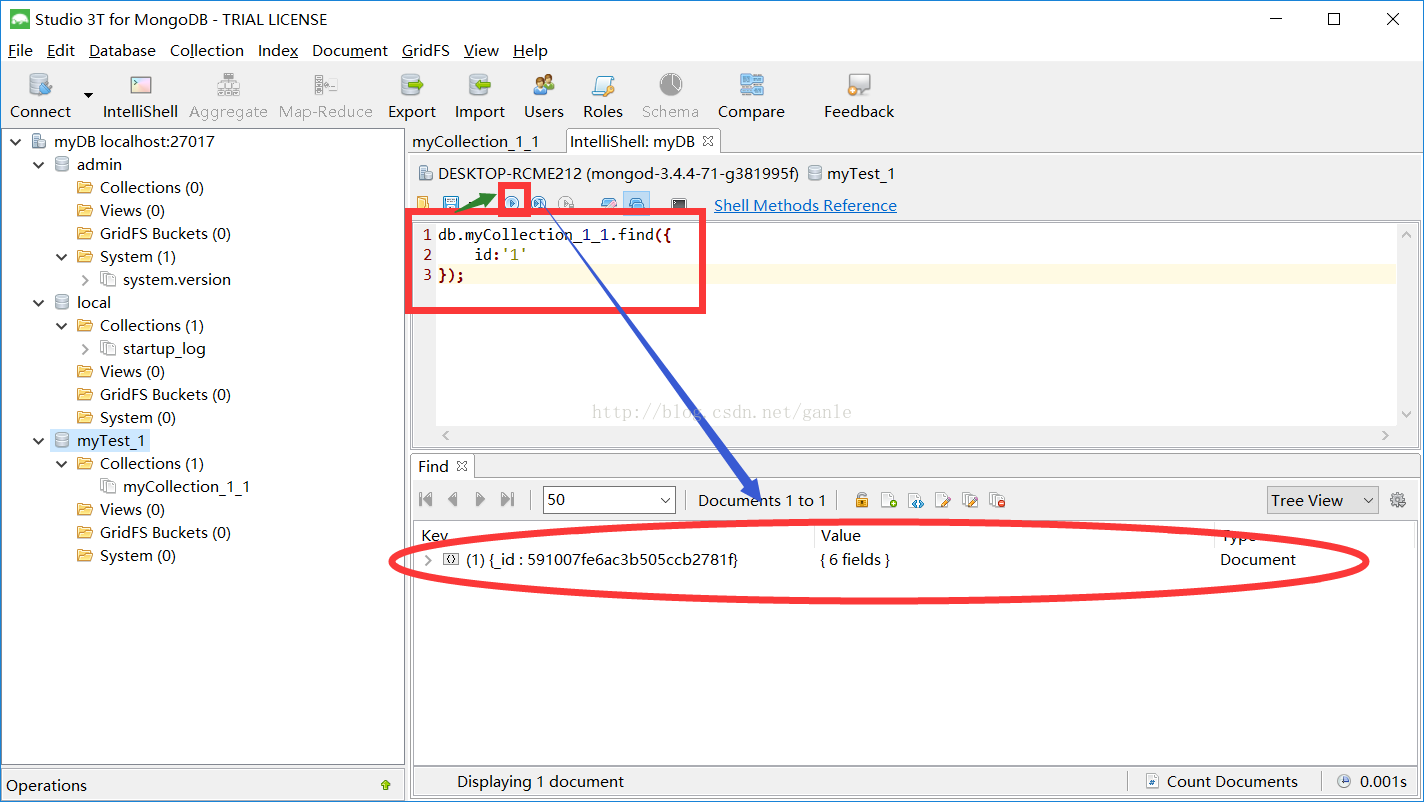Collapse the myDB localhost:27017 node

(x=15, y=142)
